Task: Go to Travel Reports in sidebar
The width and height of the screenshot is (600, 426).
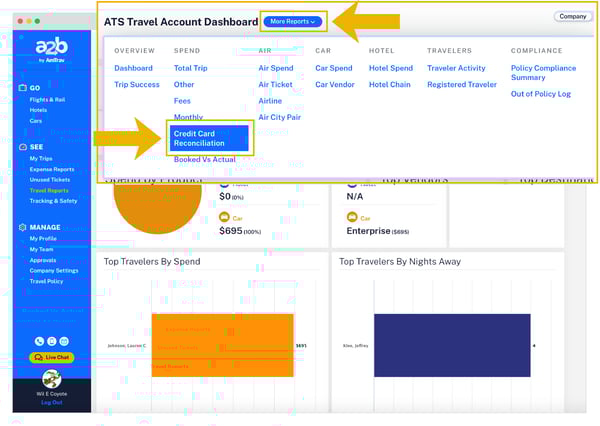Action: click(49, 190)
